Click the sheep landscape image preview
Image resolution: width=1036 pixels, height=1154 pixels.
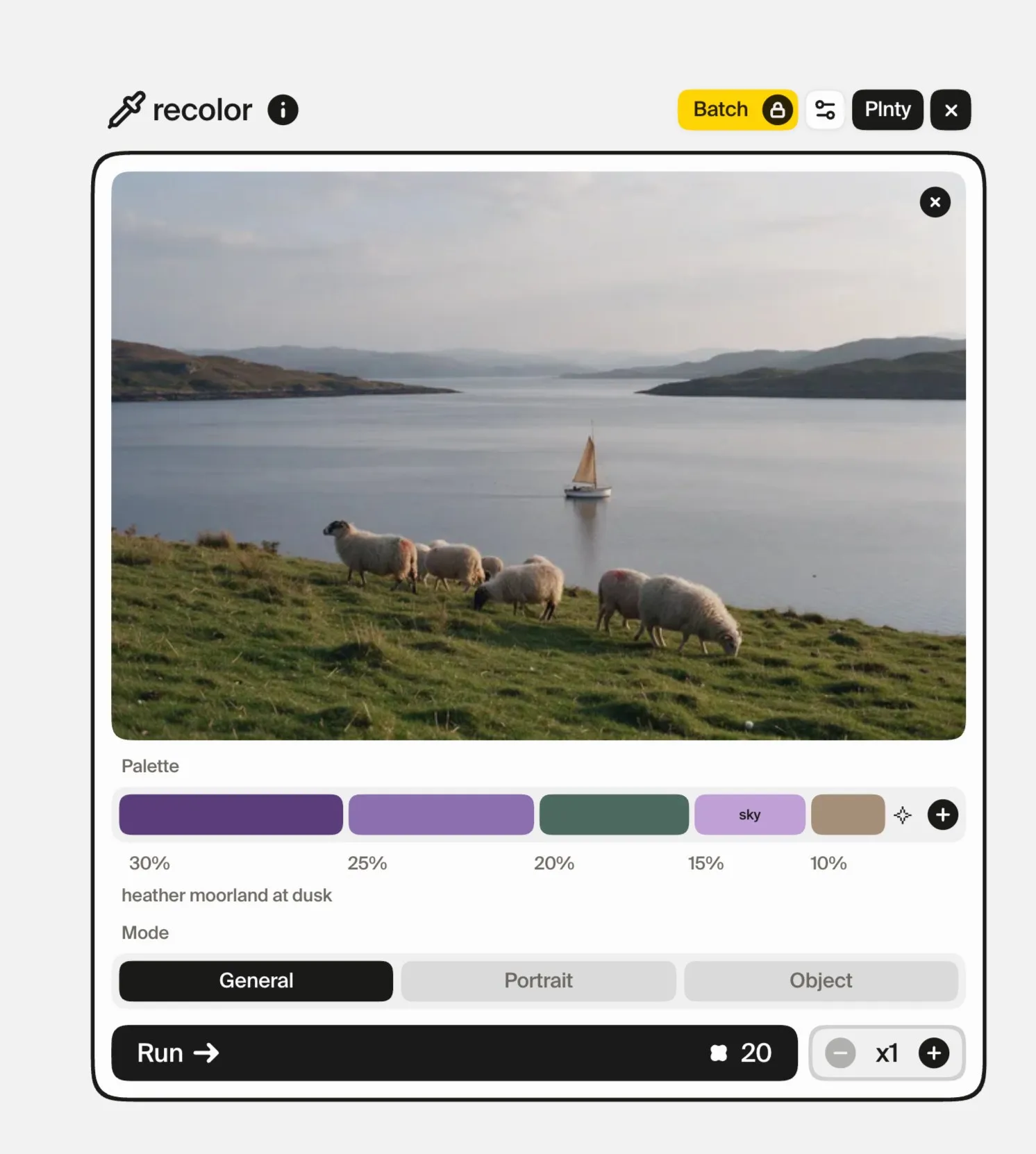[538, 455]
